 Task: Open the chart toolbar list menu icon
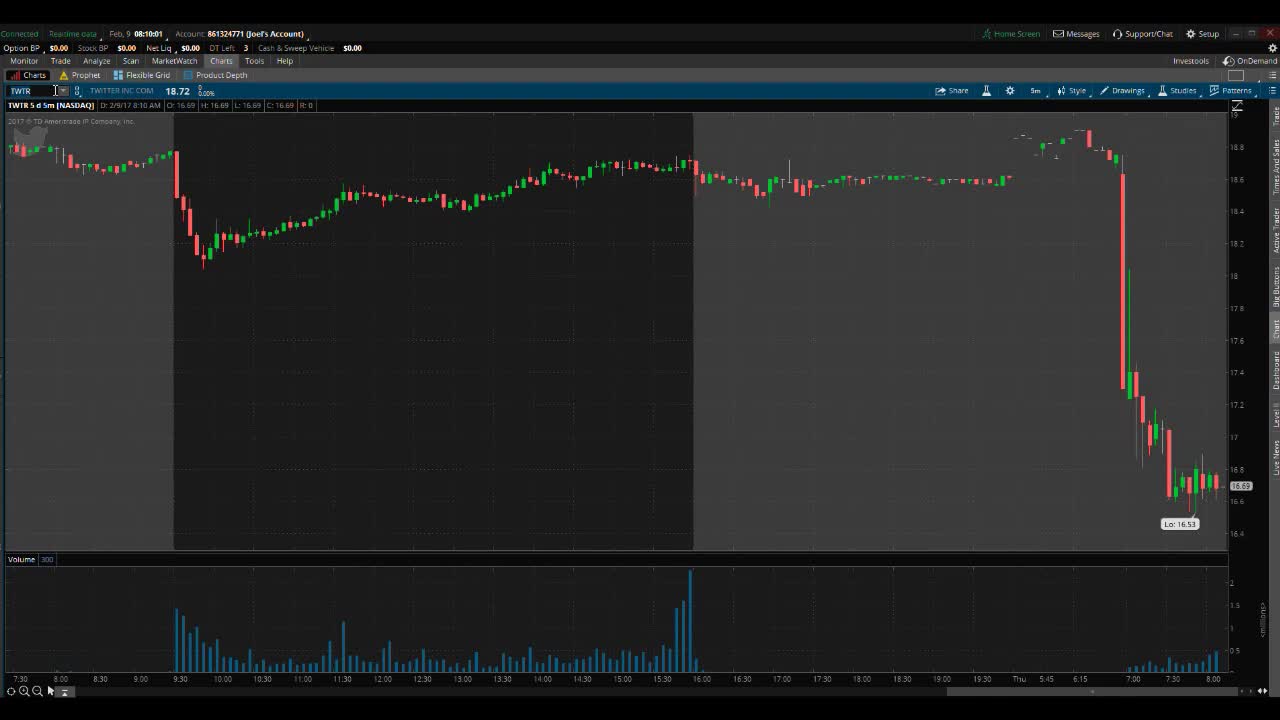pos(1272,91)
